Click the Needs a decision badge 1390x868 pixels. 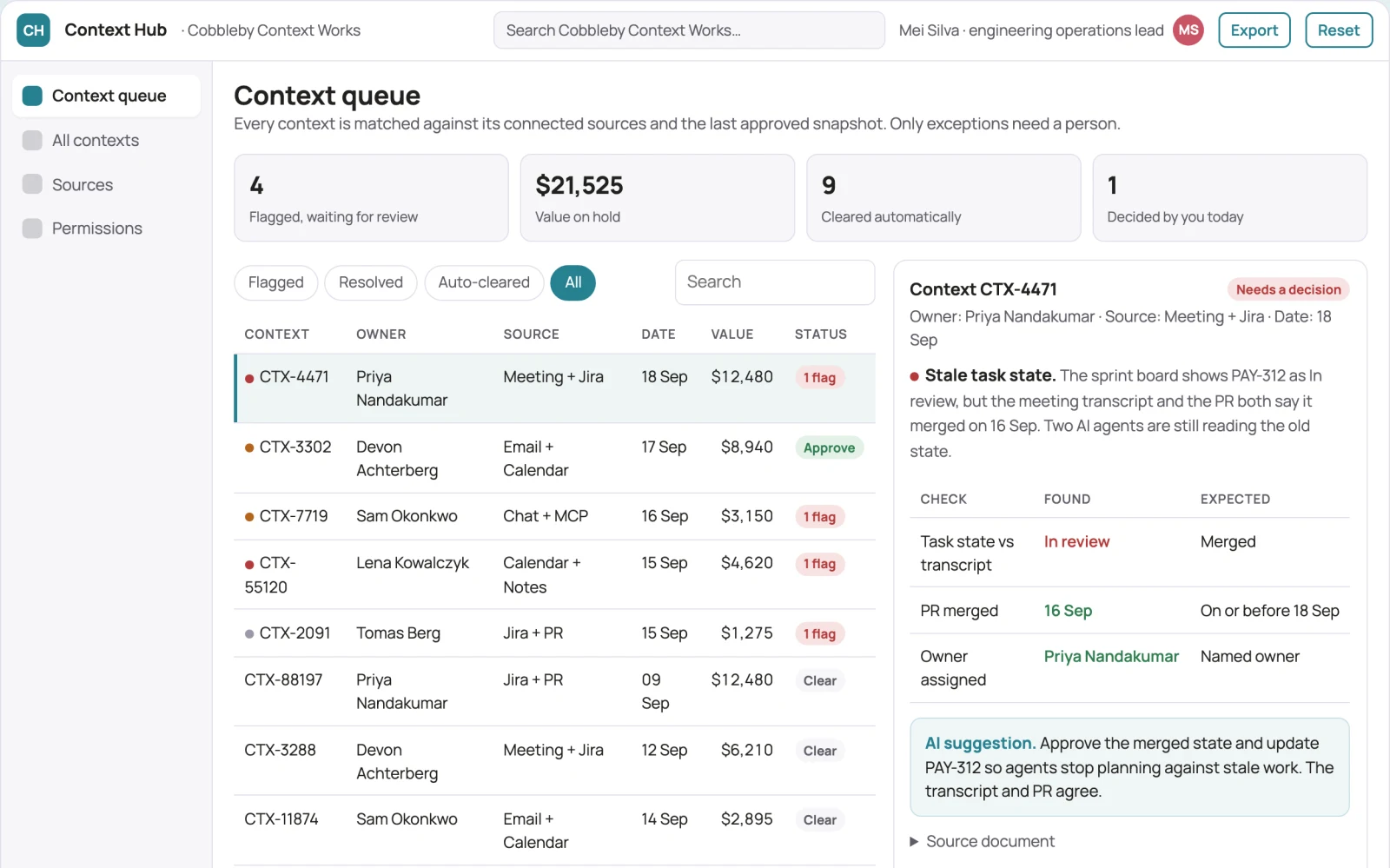point(1288,290)
